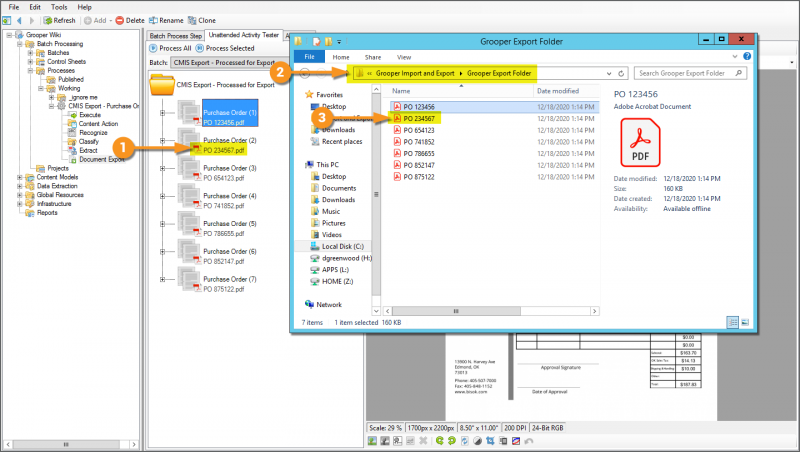
Task: Click the large PDF preview icon
Action: (640, 142)
